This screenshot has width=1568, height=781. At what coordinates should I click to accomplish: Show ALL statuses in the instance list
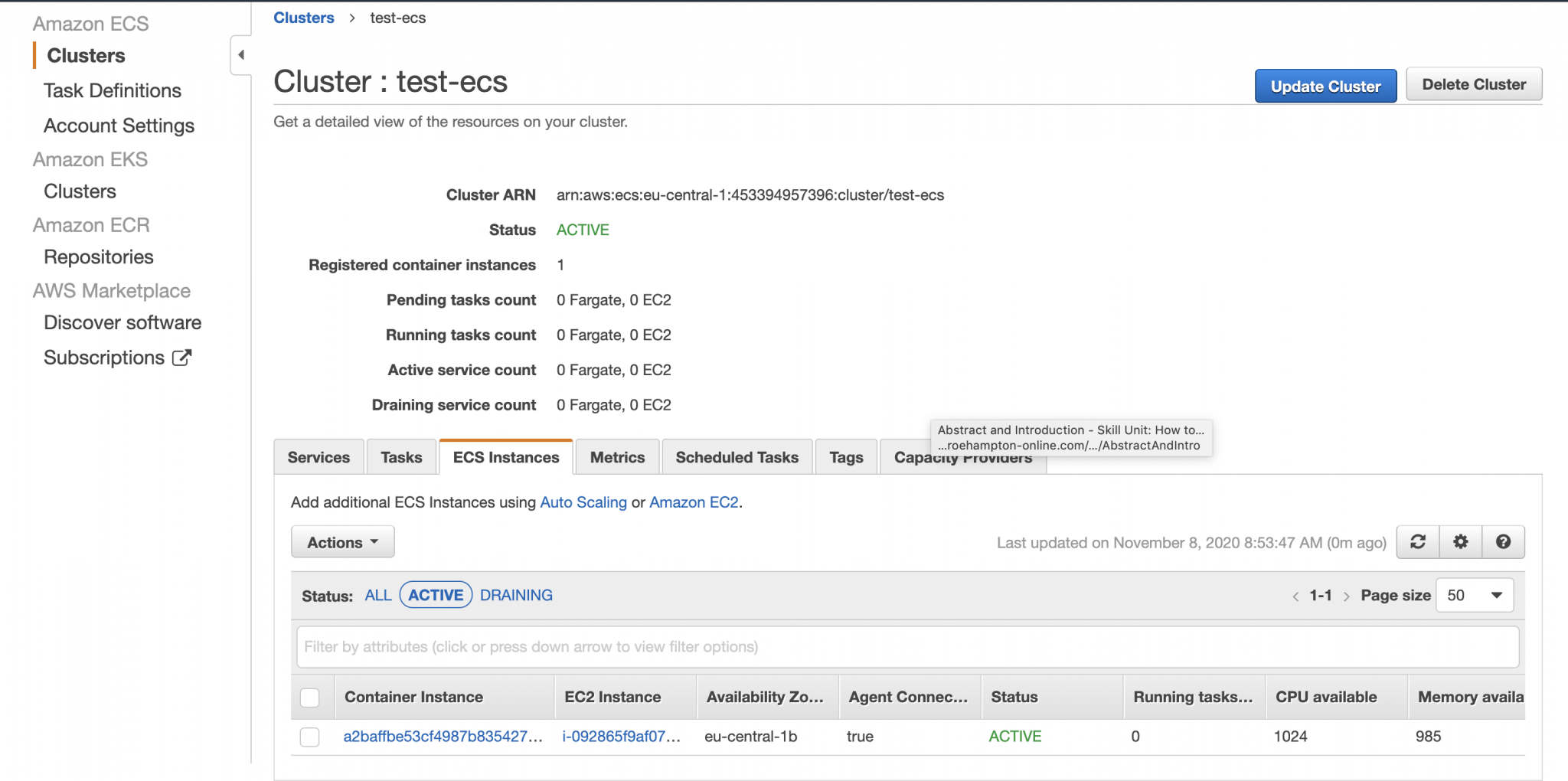377,595
